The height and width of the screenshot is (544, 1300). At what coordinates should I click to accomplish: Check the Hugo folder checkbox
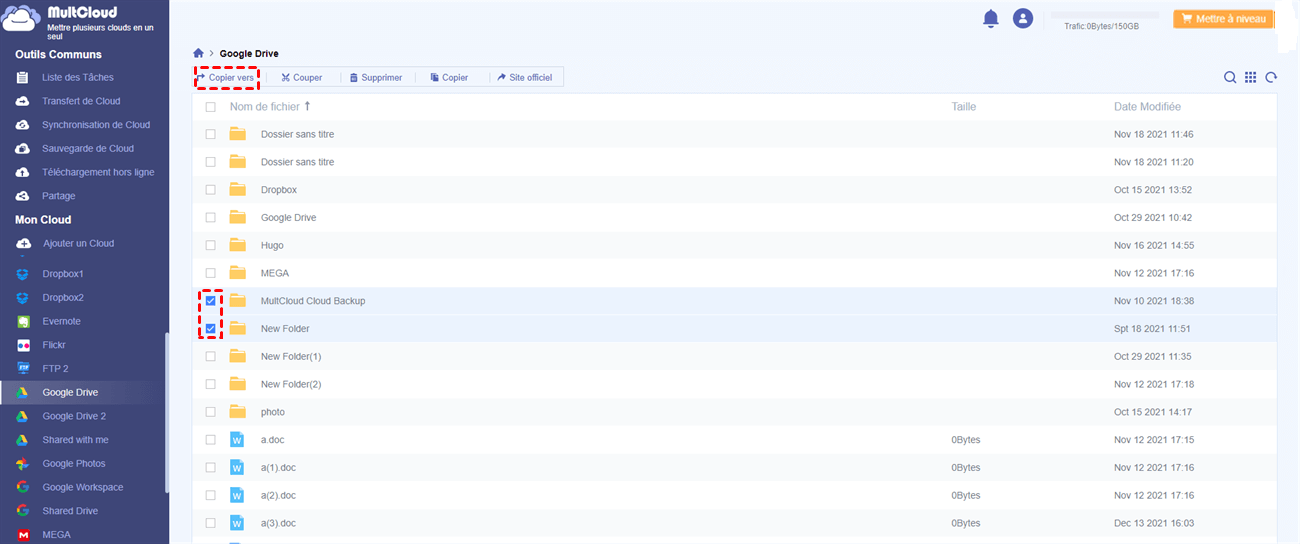click(x=211, y=245)
